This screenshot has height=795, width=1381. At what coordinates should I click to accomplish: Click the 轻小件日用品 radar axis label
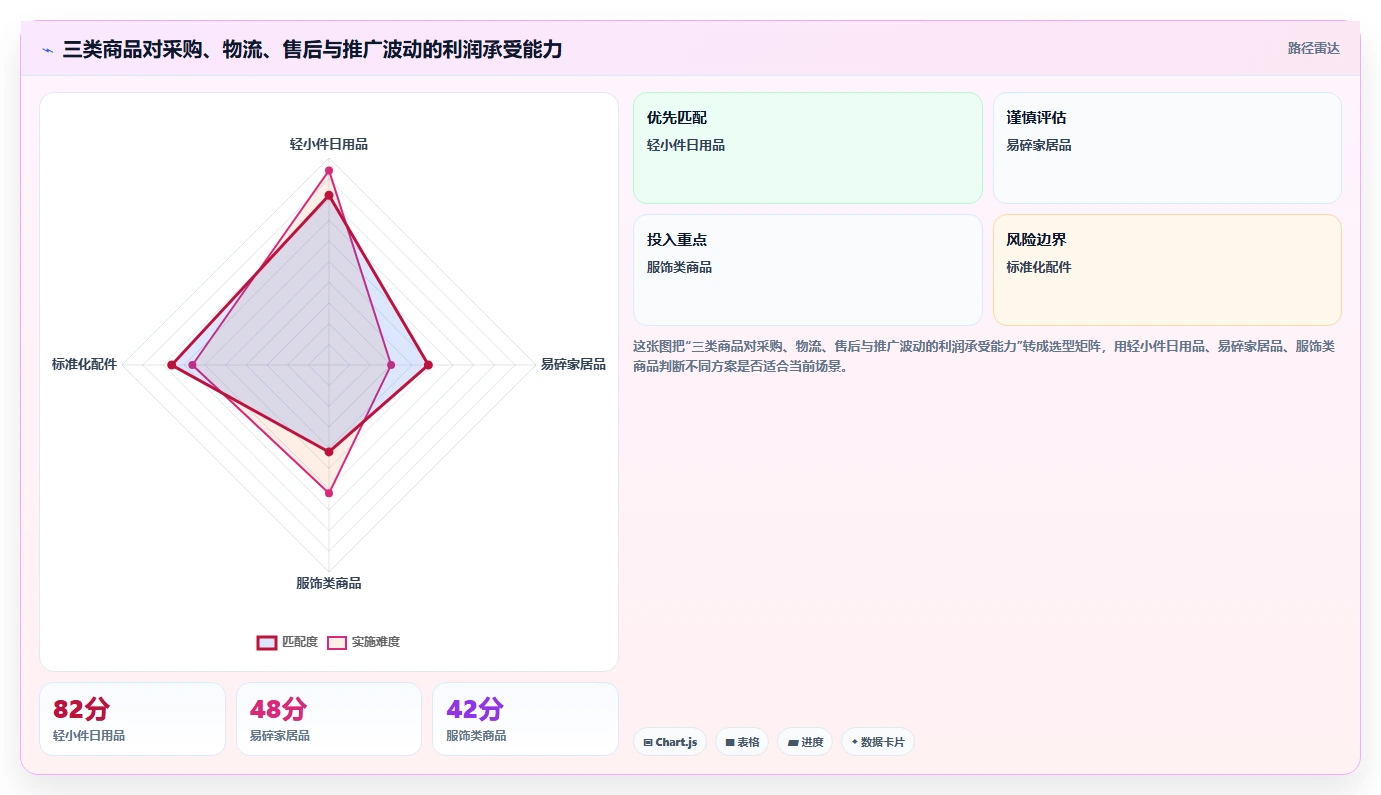coord(329,144)
